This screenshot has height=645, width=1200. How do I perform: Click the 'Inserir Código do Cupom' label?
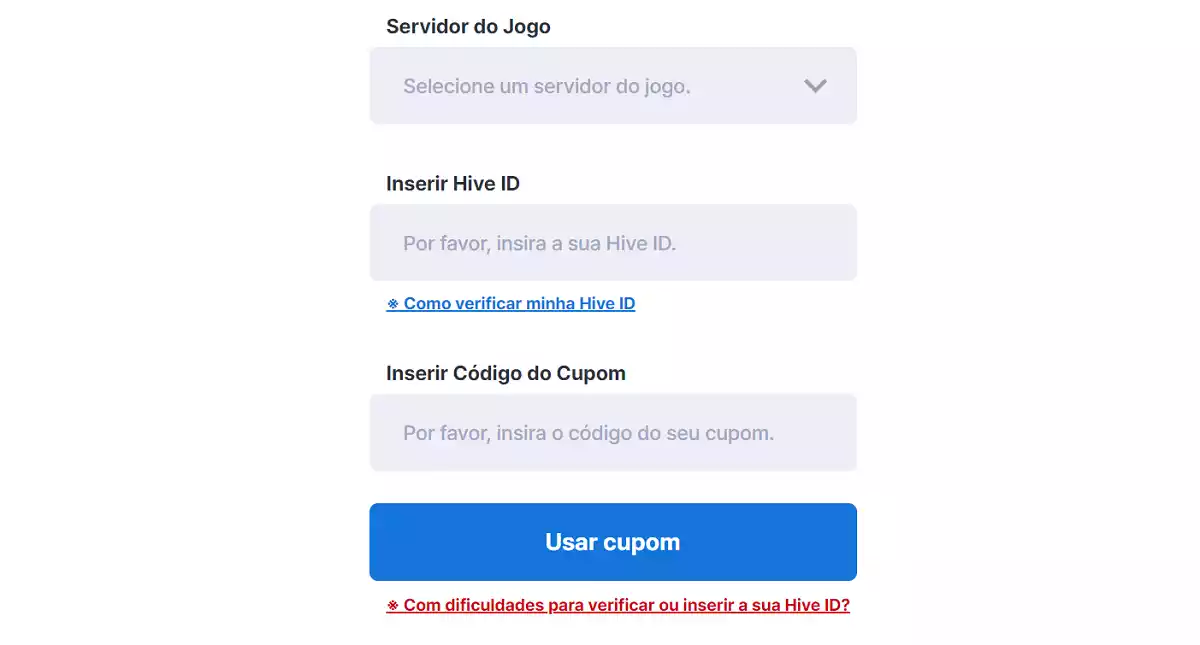pos(505,373)
